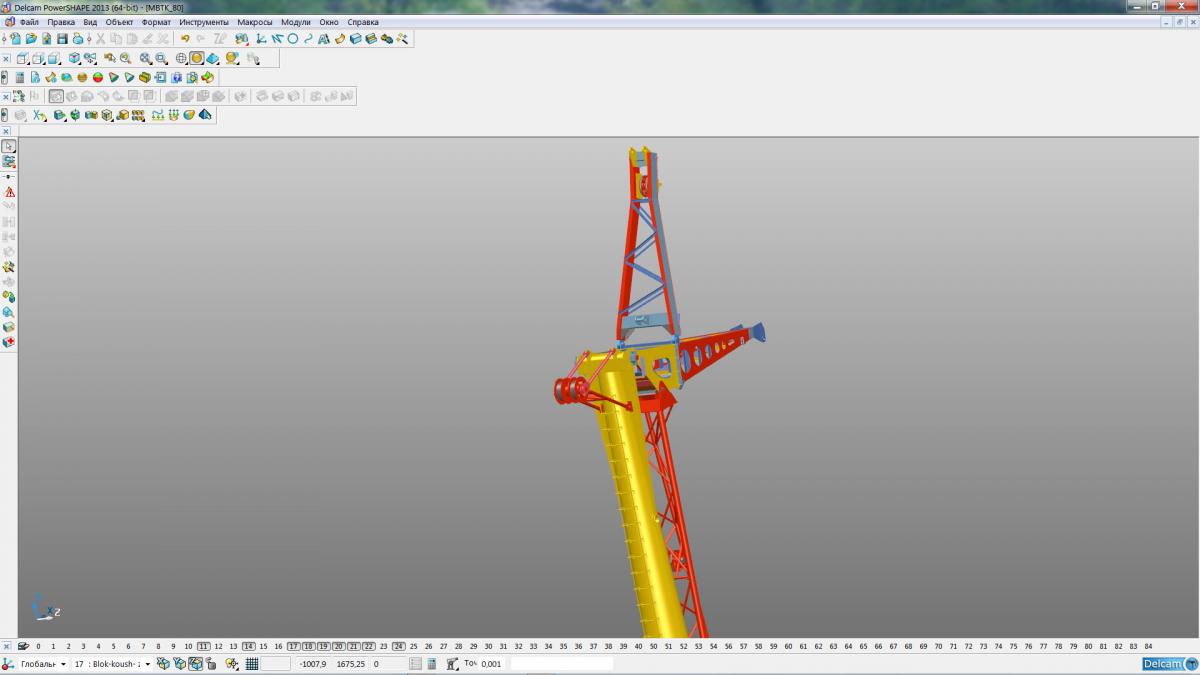
Task: Open the Объект menu
Action: (120, 22)
